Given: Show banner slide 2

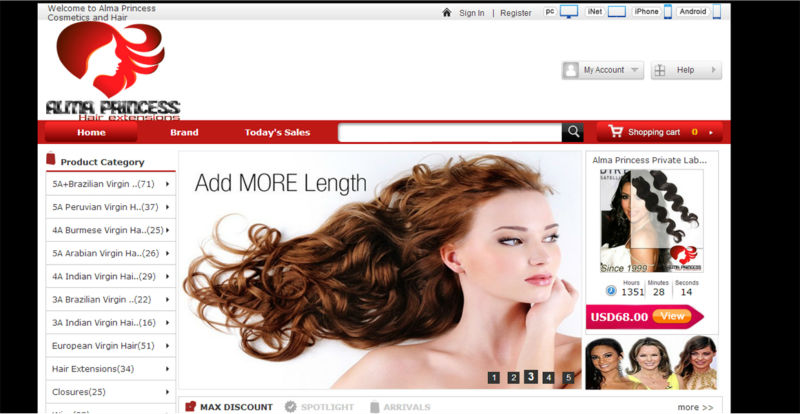Looking at the screenshot, I should [513, 378].
